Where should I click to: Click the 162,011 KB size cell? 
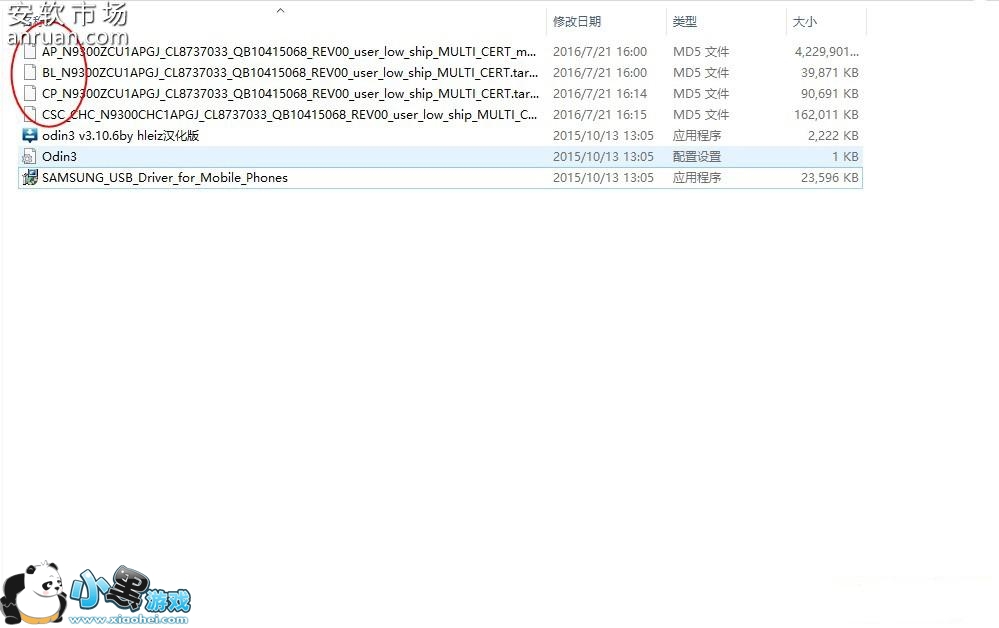826,115
